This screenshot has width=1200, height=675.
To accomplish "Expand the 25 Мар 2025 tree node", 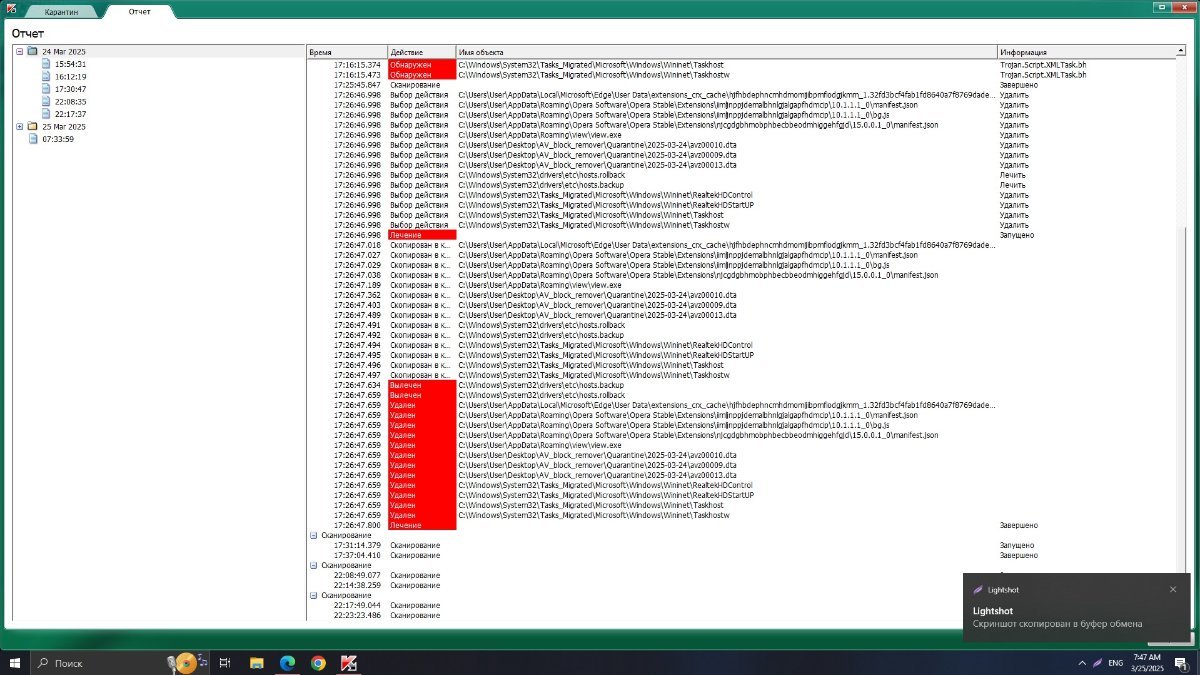I will (20, 127).
